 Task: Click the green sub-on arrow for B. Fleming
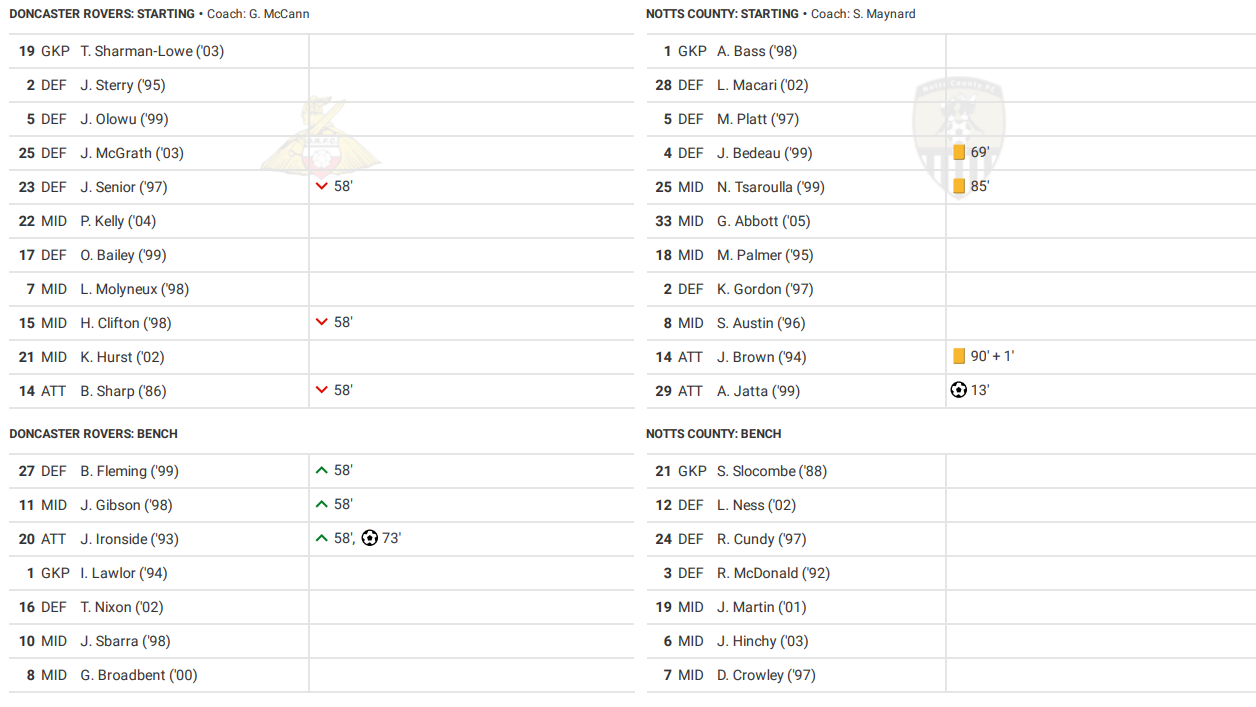tap(322, 471)
